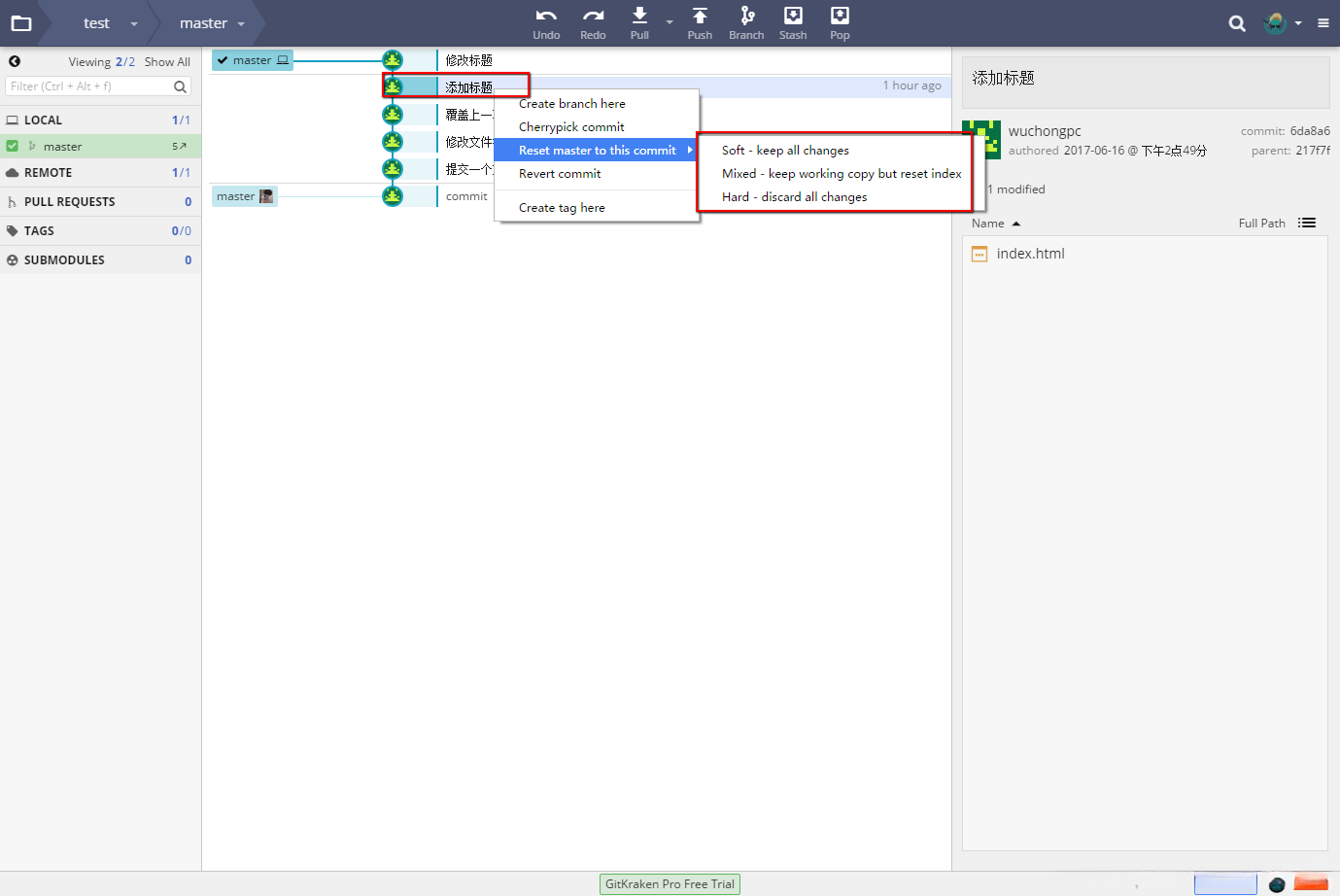Toggle the "Full Path" file display option
Viewport: 1340px width, 896px height.
pyautogui.click(x=1261, y=224)
